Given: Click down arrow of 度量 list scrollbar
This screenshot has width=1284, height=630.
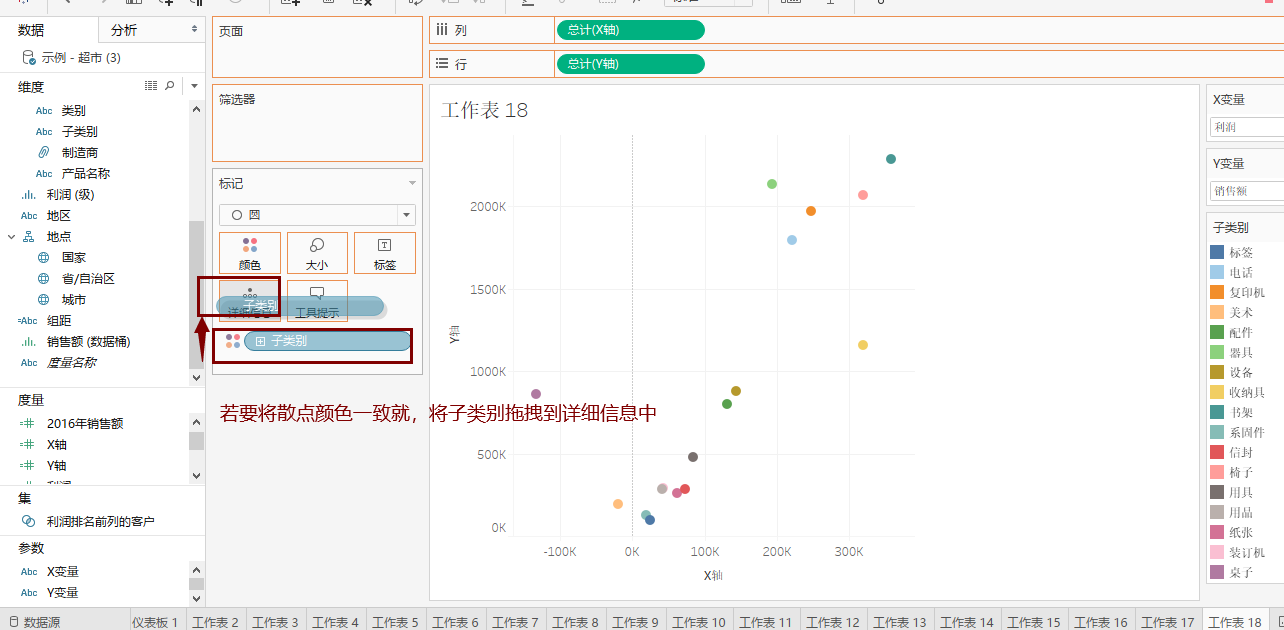Looking at the screenshot, I should pos(196,476).
